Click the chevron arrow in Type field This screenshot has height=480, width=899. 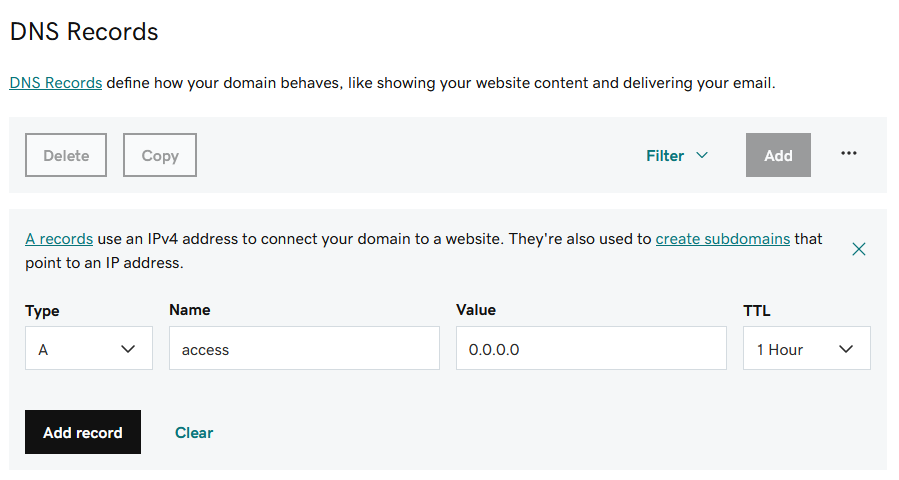point(128,349)
